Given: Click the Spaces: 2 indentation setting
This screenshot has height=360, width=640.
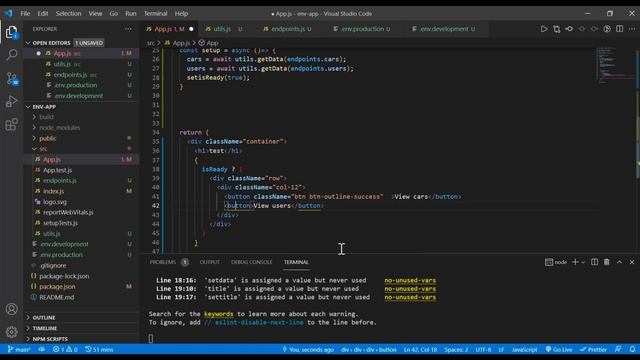Looking at the screenshot, I should point(456,349).
